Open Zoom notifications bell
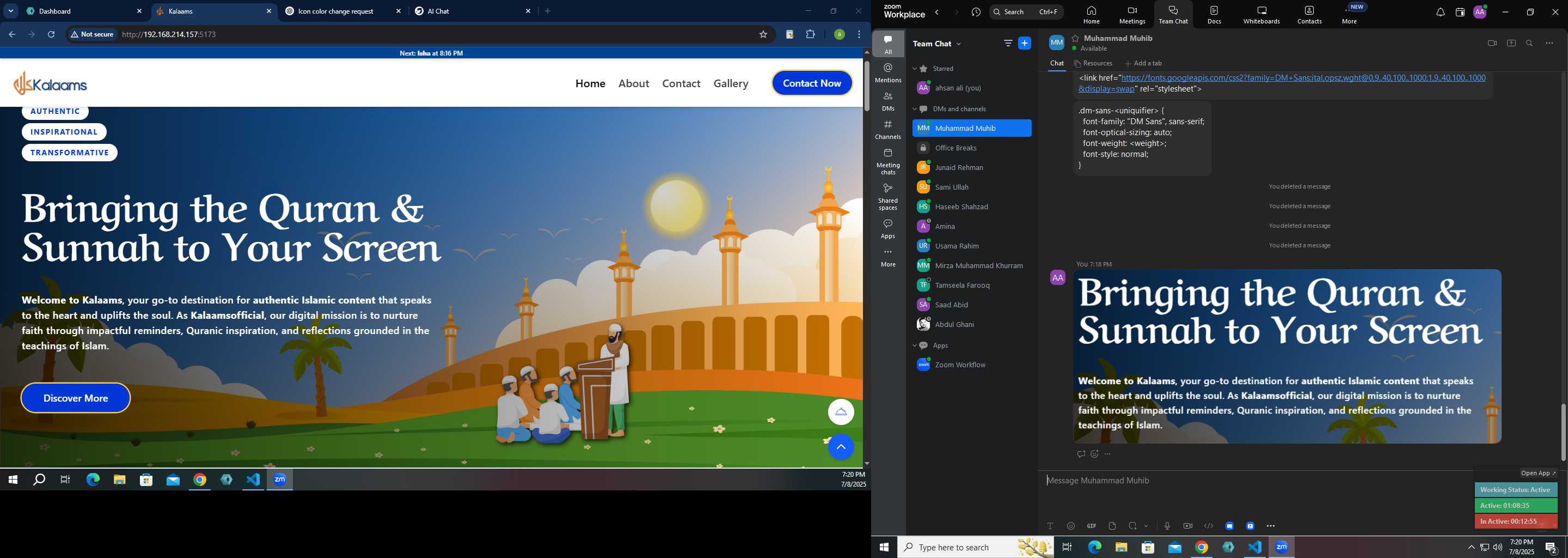Screen dimensions: 1568x558 coord(1440,12)
